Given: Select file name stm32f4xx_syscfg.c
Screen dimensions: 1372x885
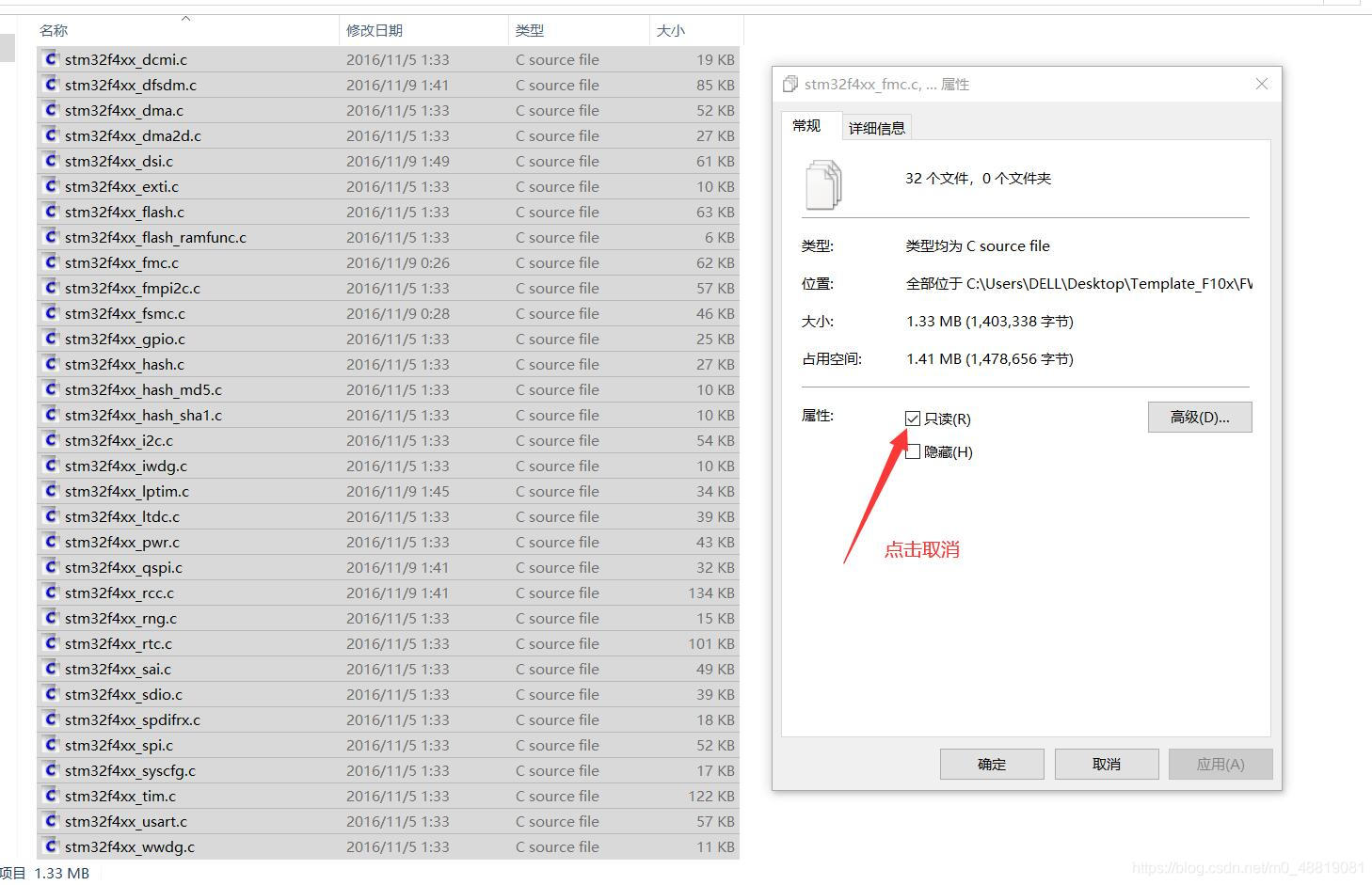Looking at the screenshot, I should (130, 770).
